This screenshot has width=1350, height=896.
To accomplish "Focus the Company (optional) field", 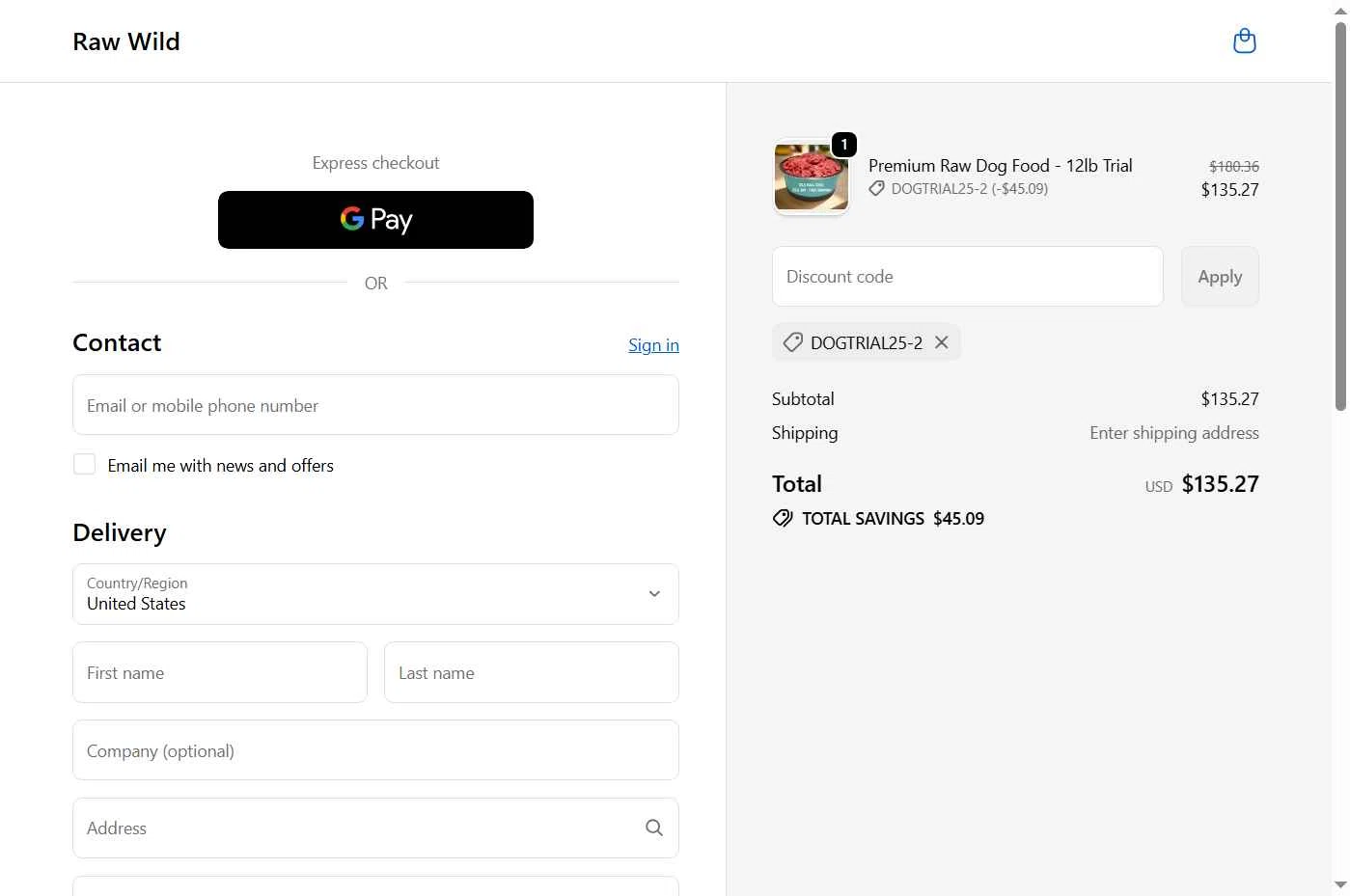I will tap(375, 750).
